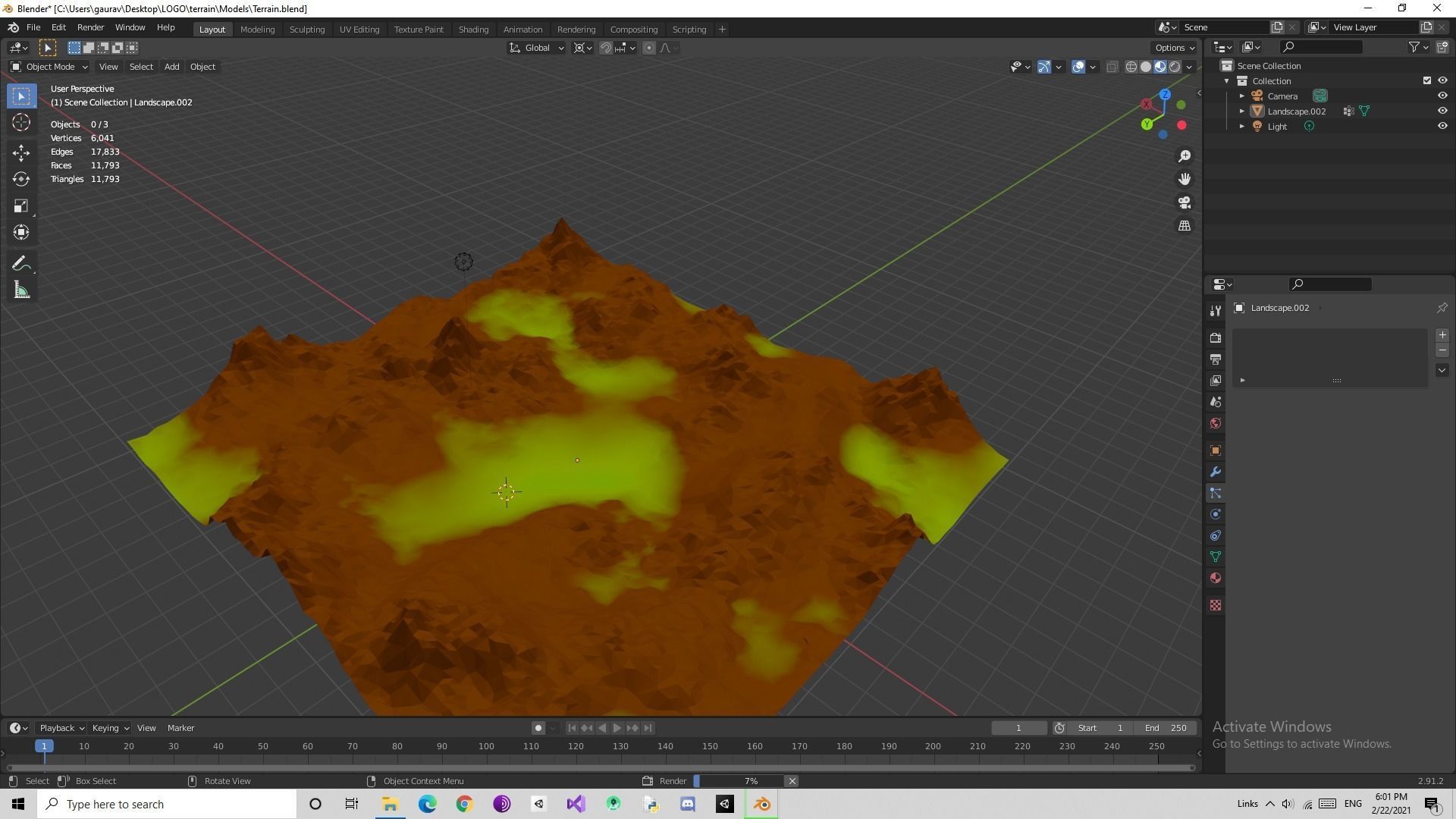Open the Playback dropdown in timeline

pyautogui.click(x=61, y=728)
